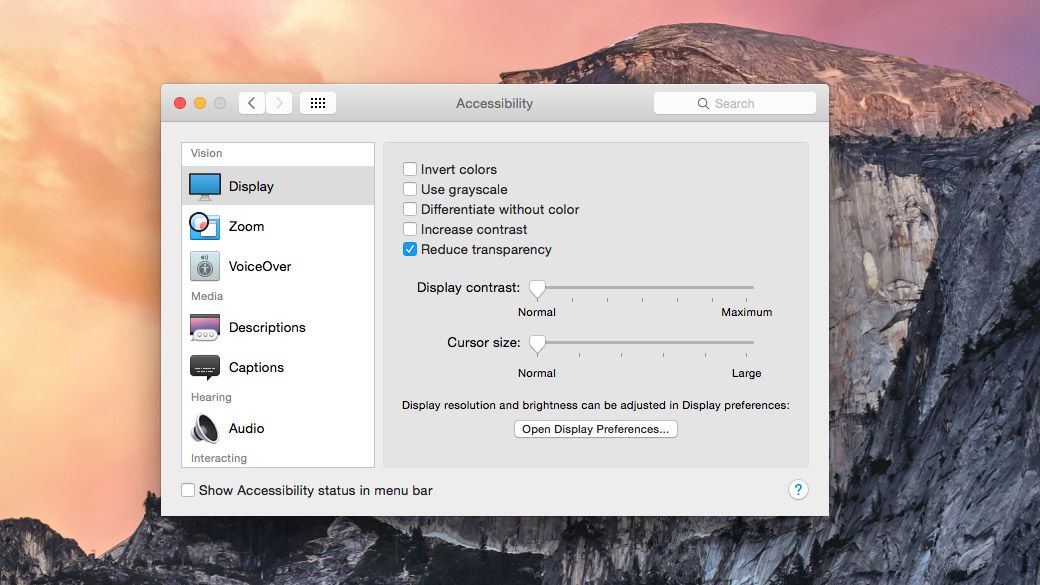Open the help question mark
Viewport: 1040px width, 585px height.
point(798,490)
